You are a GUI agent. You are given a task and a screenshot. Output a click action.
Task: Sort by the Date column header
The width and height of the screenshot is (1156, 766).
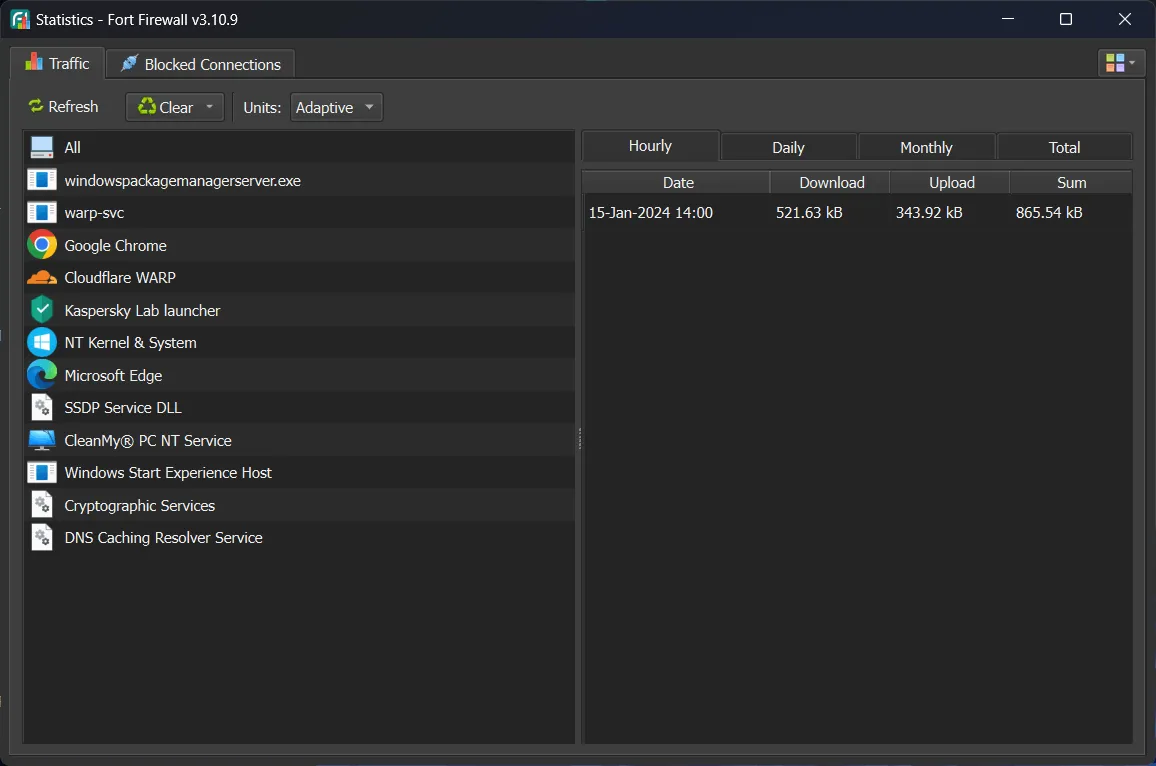676,182
